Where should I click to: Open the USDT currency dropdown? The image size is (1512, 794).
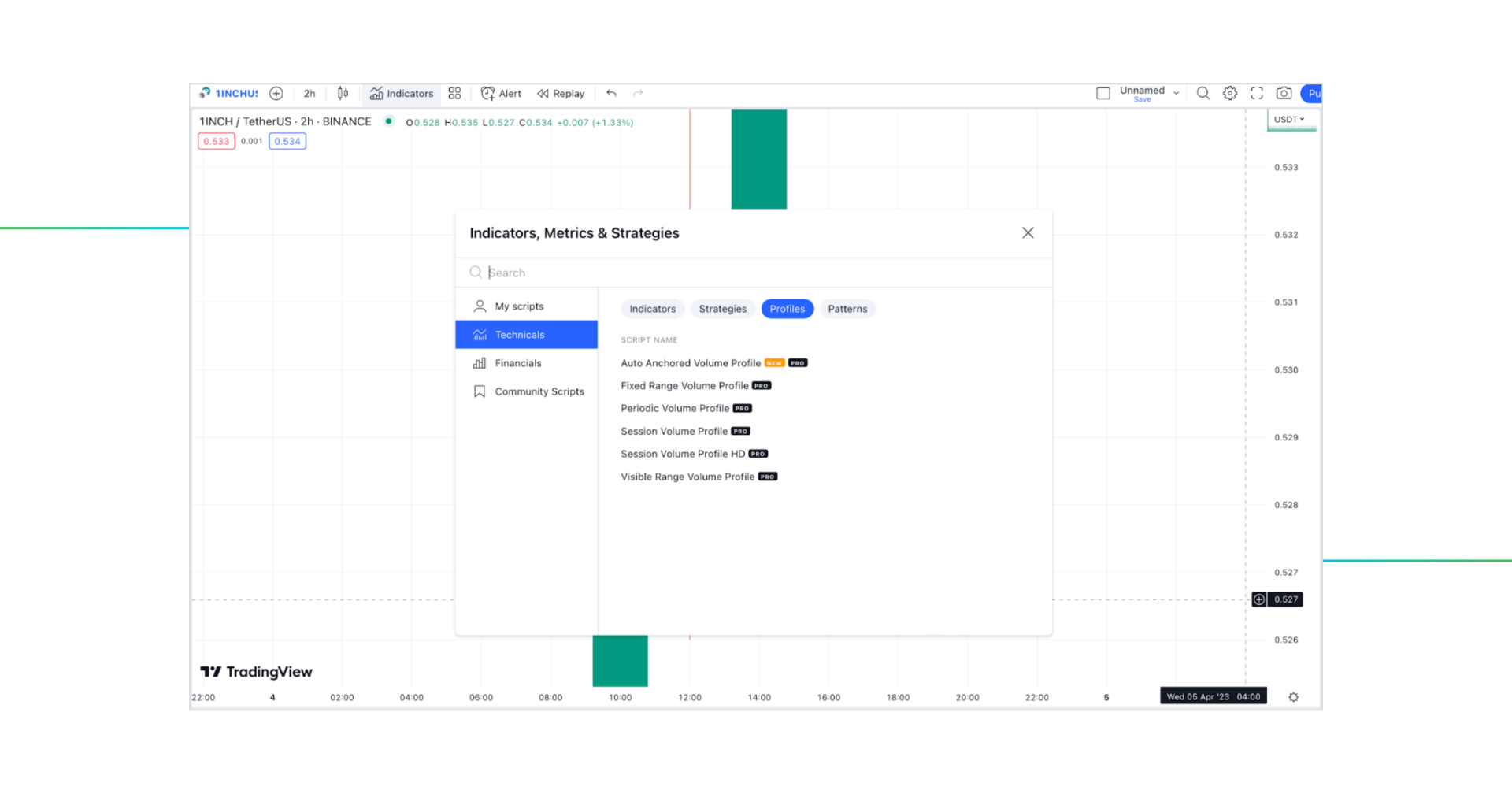(1290, 120)
